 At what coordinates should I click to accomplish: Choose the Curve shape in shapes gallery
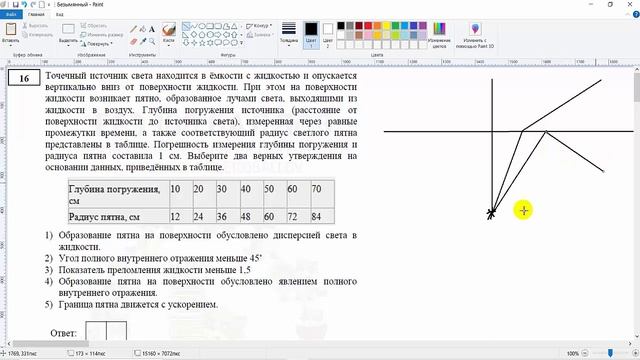pyautogui.click(x=194, y=26)
